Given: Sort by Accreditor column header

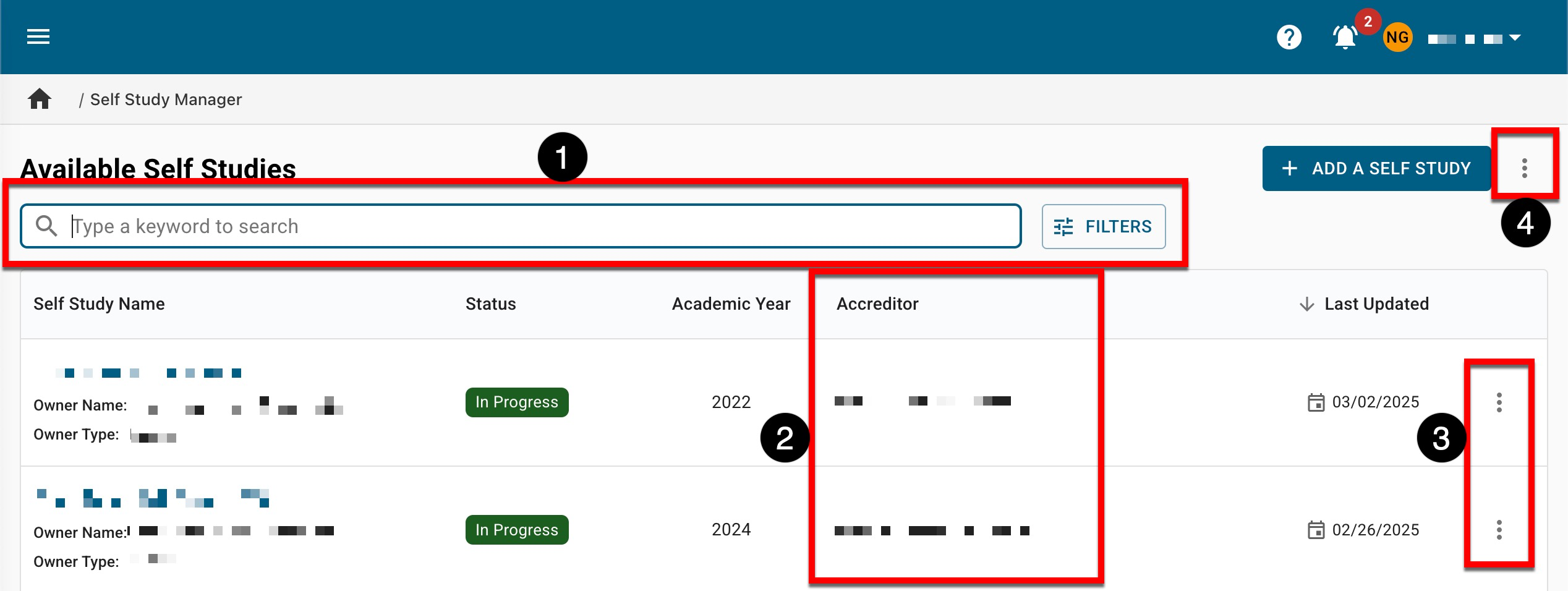Looking at the screenshot, I should 877,304.
